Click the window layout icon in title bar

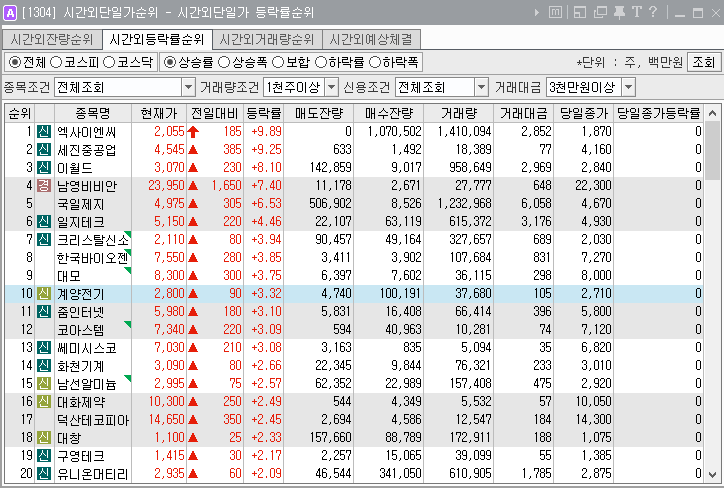(579, 12)
